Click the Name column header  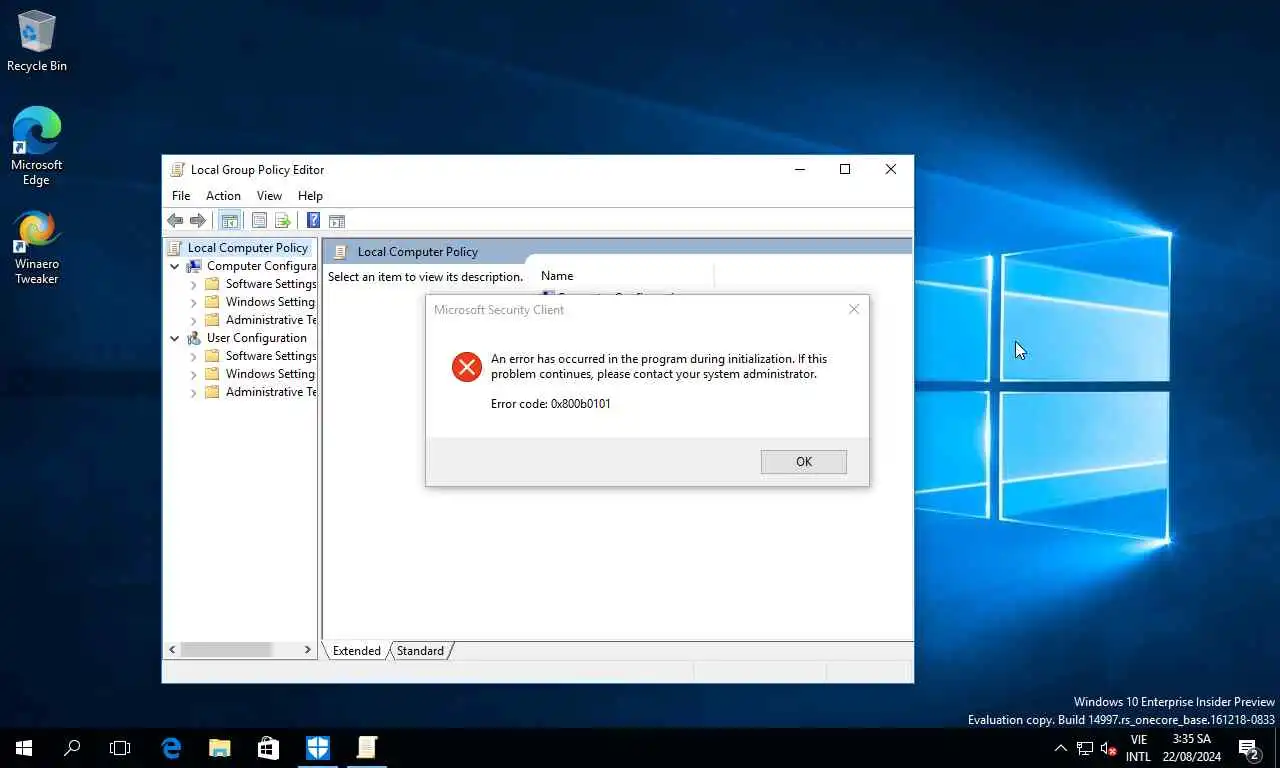557,276
